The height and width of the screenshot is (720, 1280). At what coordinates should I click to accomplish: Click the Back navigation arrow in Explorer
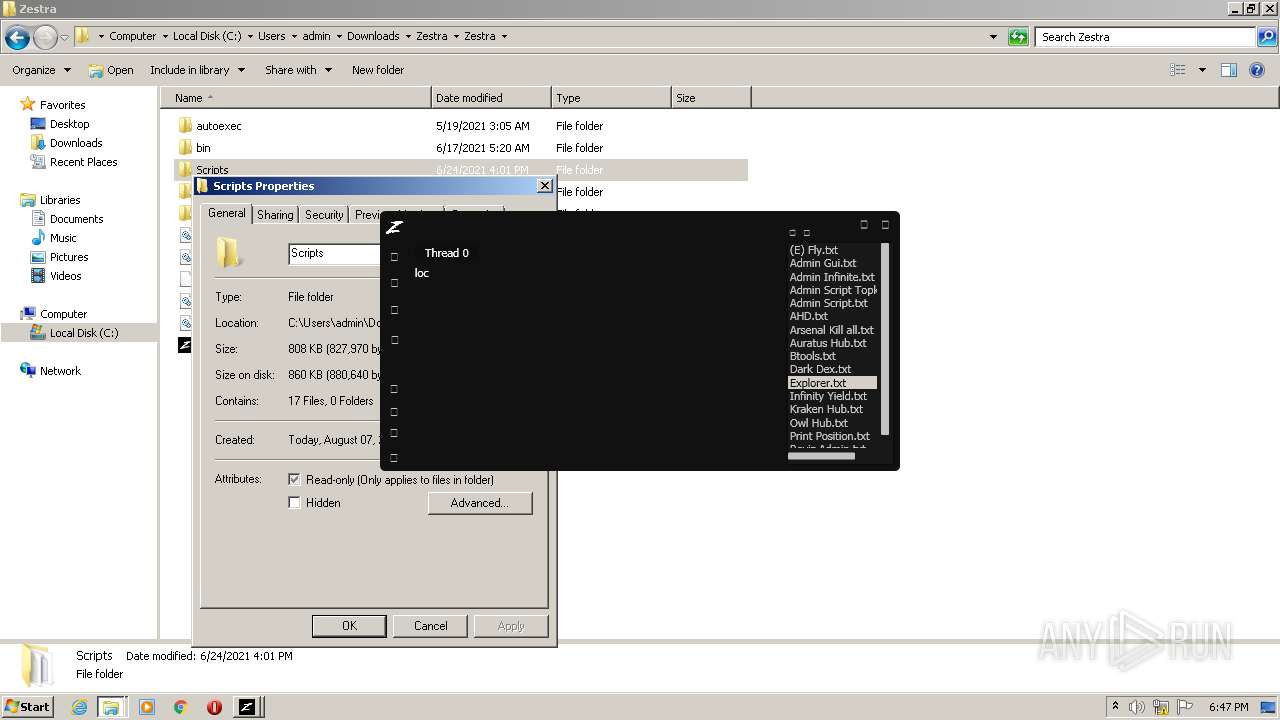17,37
